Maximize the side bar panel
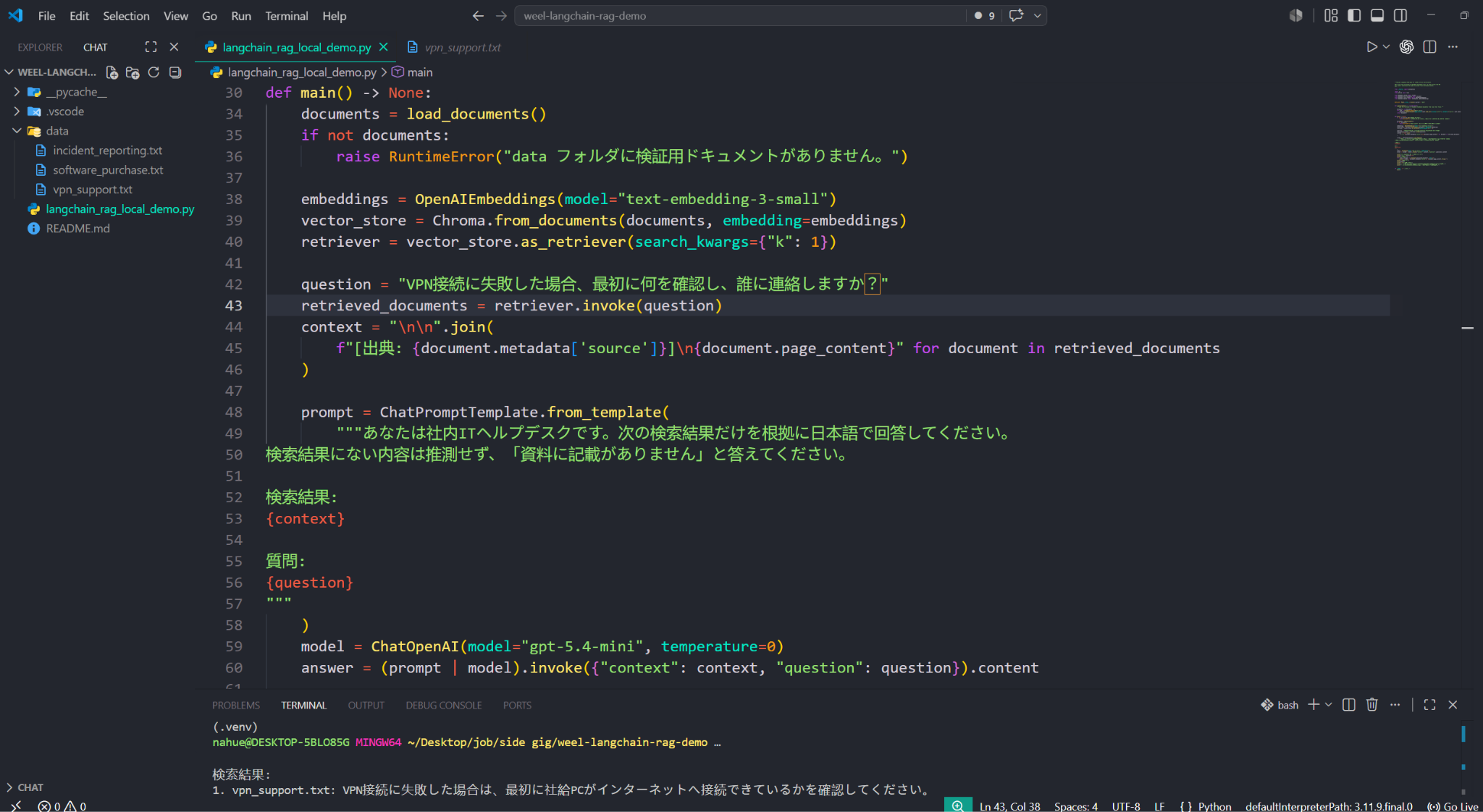Image resolution: width=1483 pixels, height=812 pixels. pyautogui.click(x=151, y=47)
